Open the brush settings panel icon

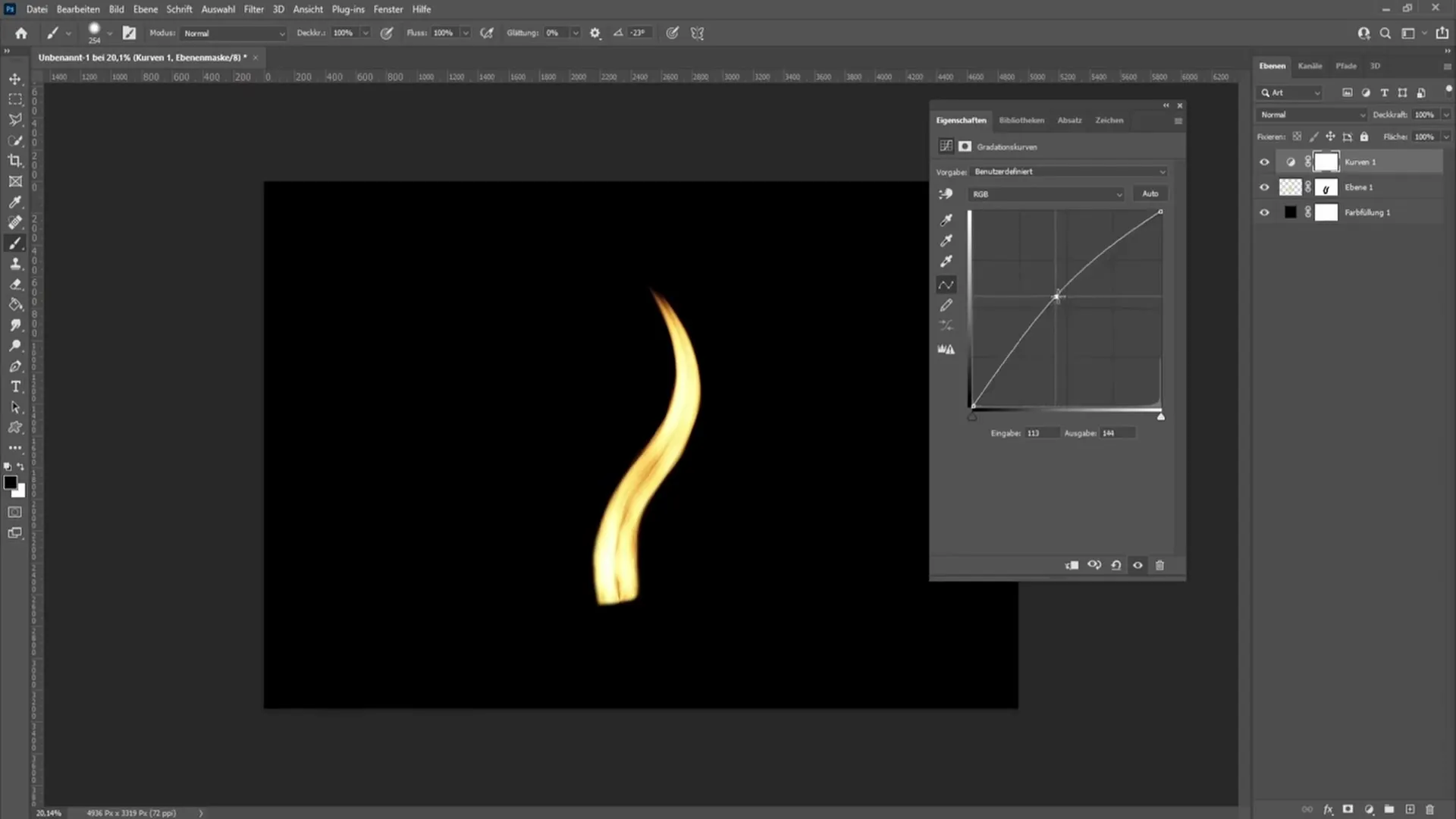pyautogui.click(x=130, y=33)
